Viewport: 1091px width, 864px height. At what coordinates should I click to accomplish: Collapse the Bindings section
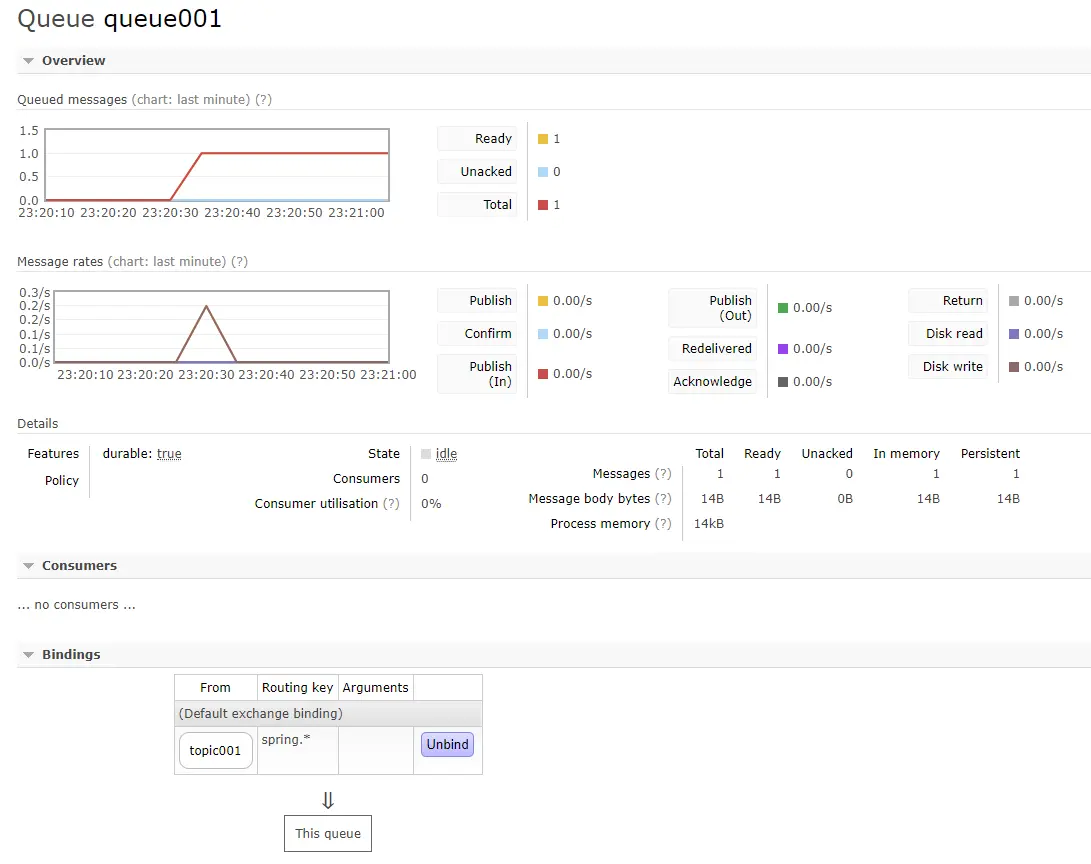pyautogui.click(x=70, y=655)
